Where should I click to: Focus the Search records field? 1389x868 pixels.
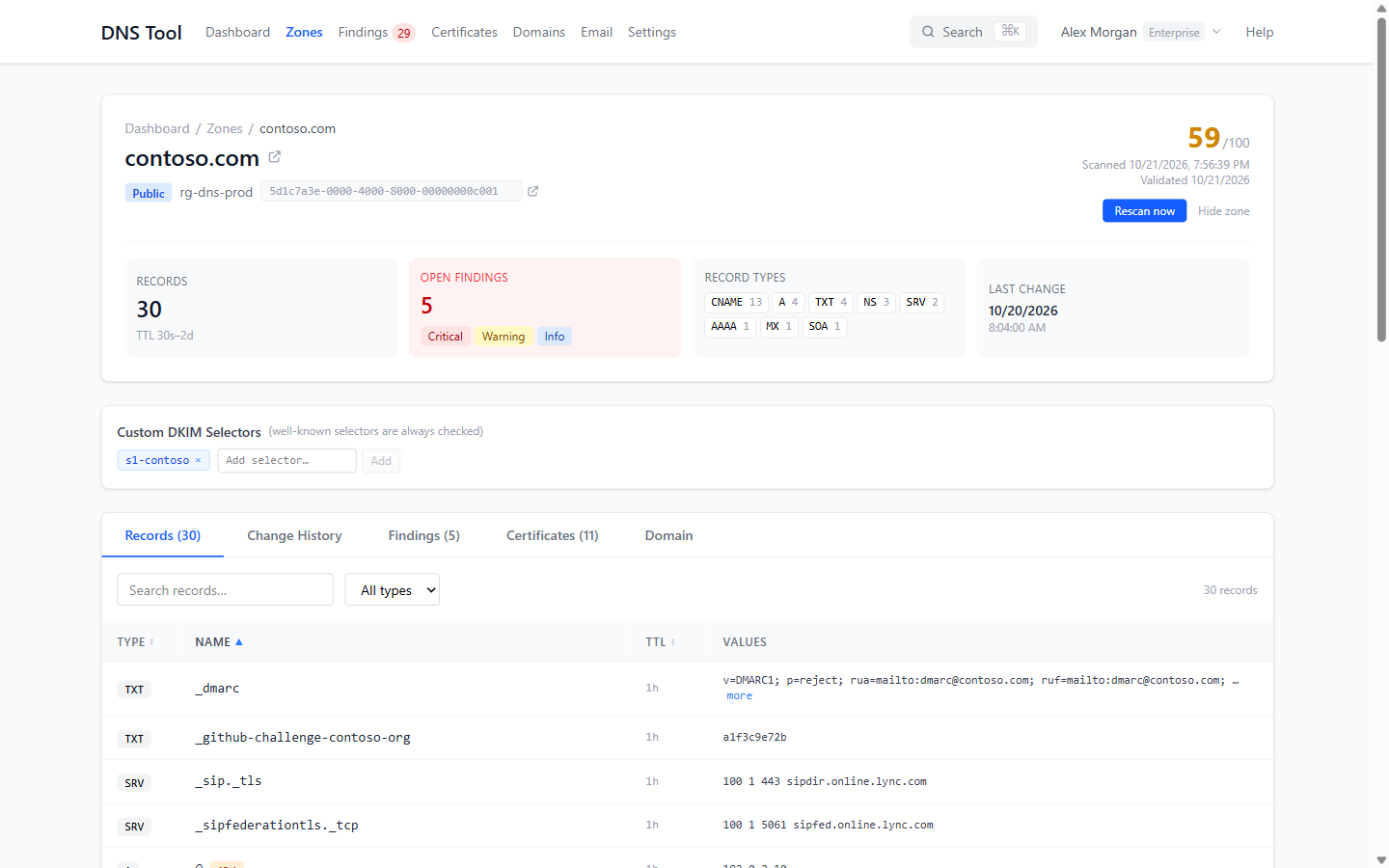(x=225, y=590)
